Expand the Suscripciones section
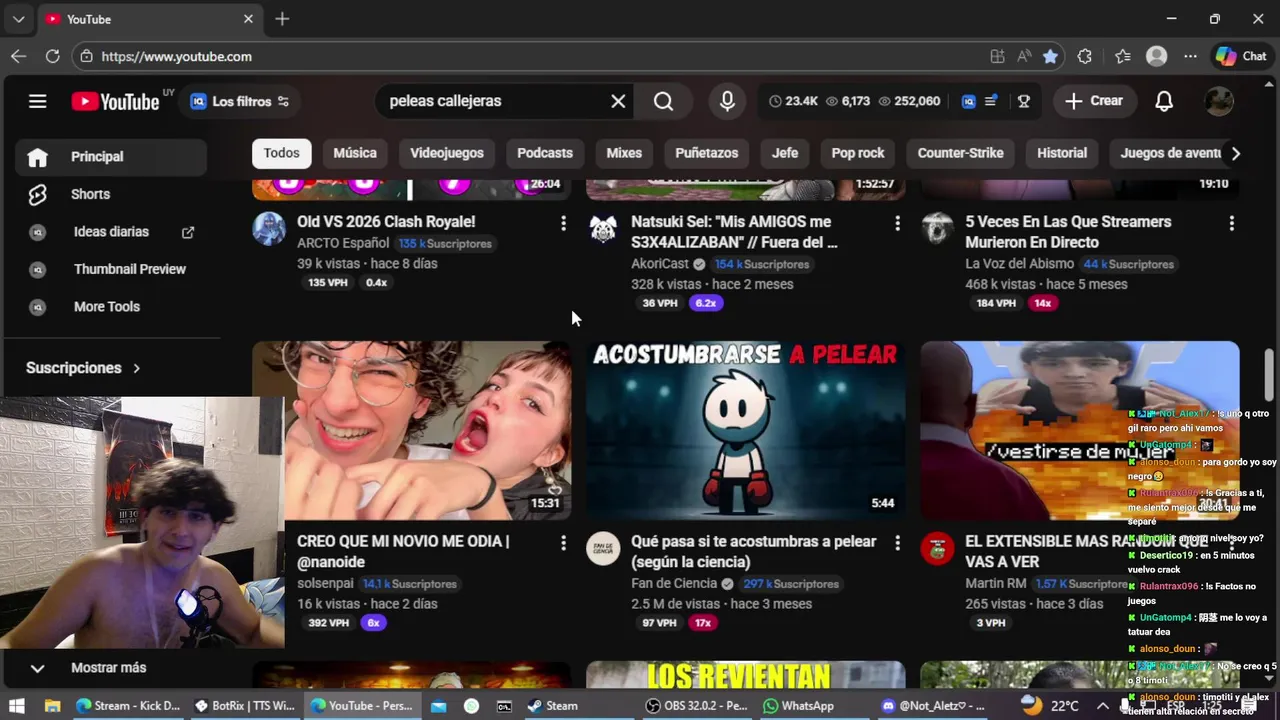 tap(83, 368)
